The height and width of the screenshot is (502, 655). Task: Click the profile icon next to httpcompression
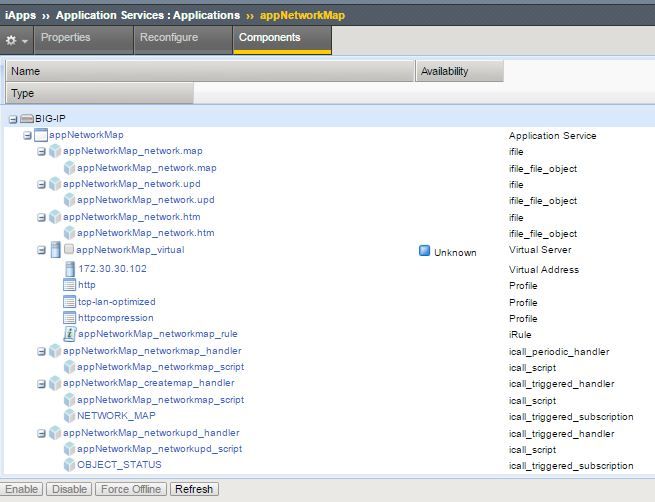[x=70, y=318]
